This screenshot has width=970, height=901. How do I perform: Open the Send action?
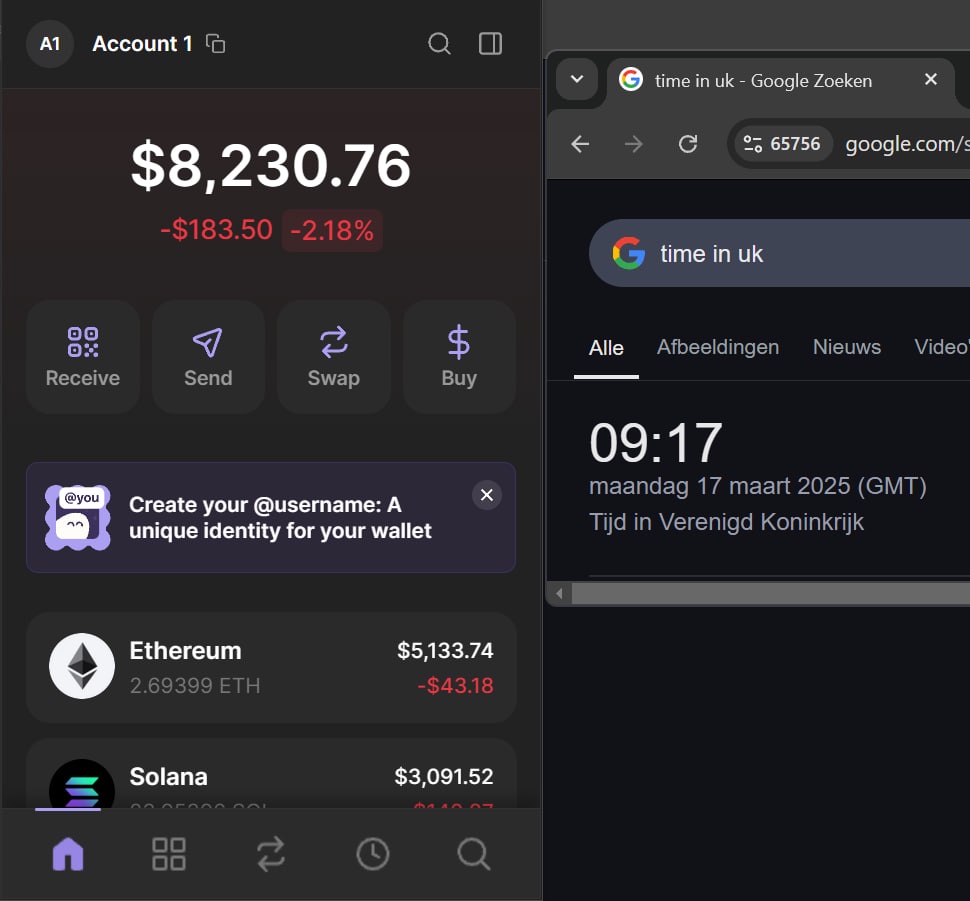208,357
